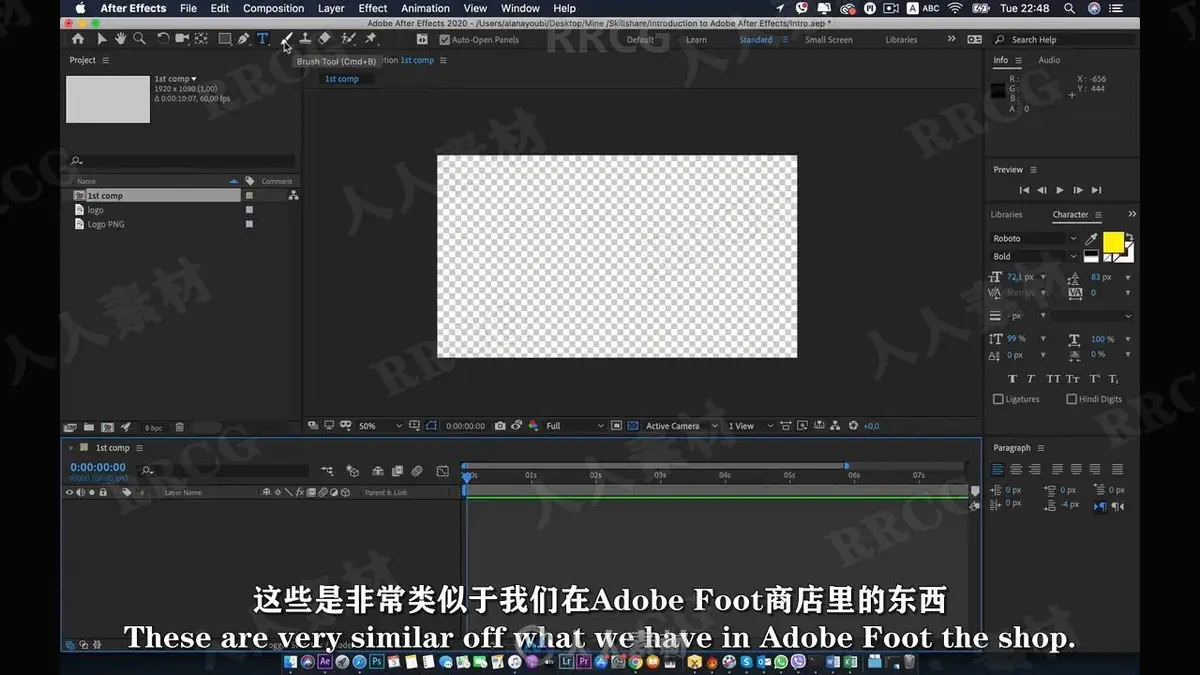Switch to the Small Screen workspace

click(829, 40)
